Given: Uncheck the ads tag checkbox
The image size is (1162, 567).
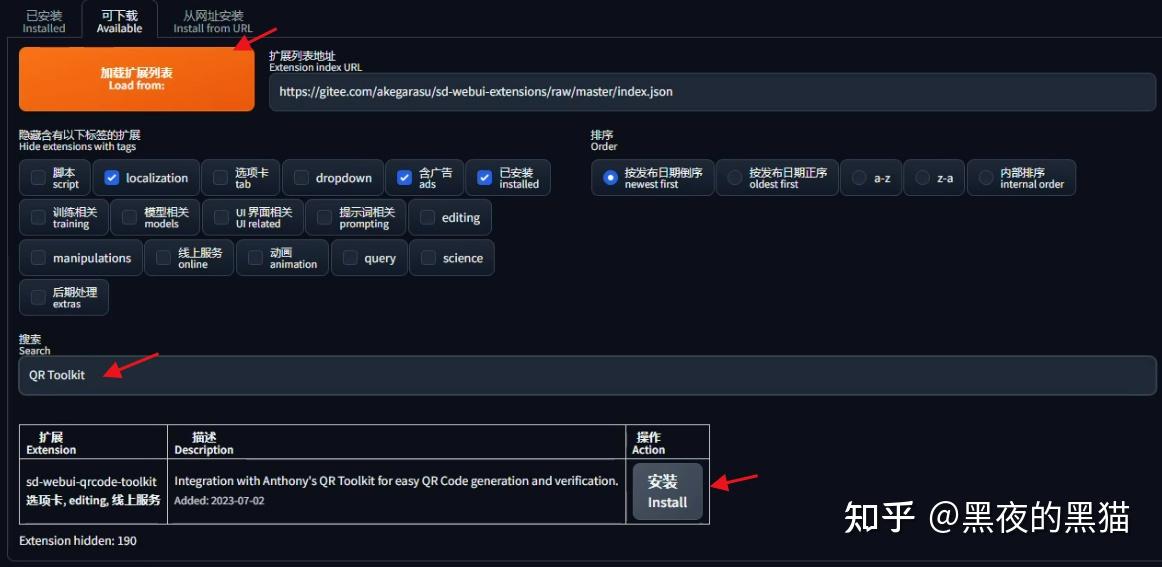Looking at the screenshot, I should (x=404, y=178).
